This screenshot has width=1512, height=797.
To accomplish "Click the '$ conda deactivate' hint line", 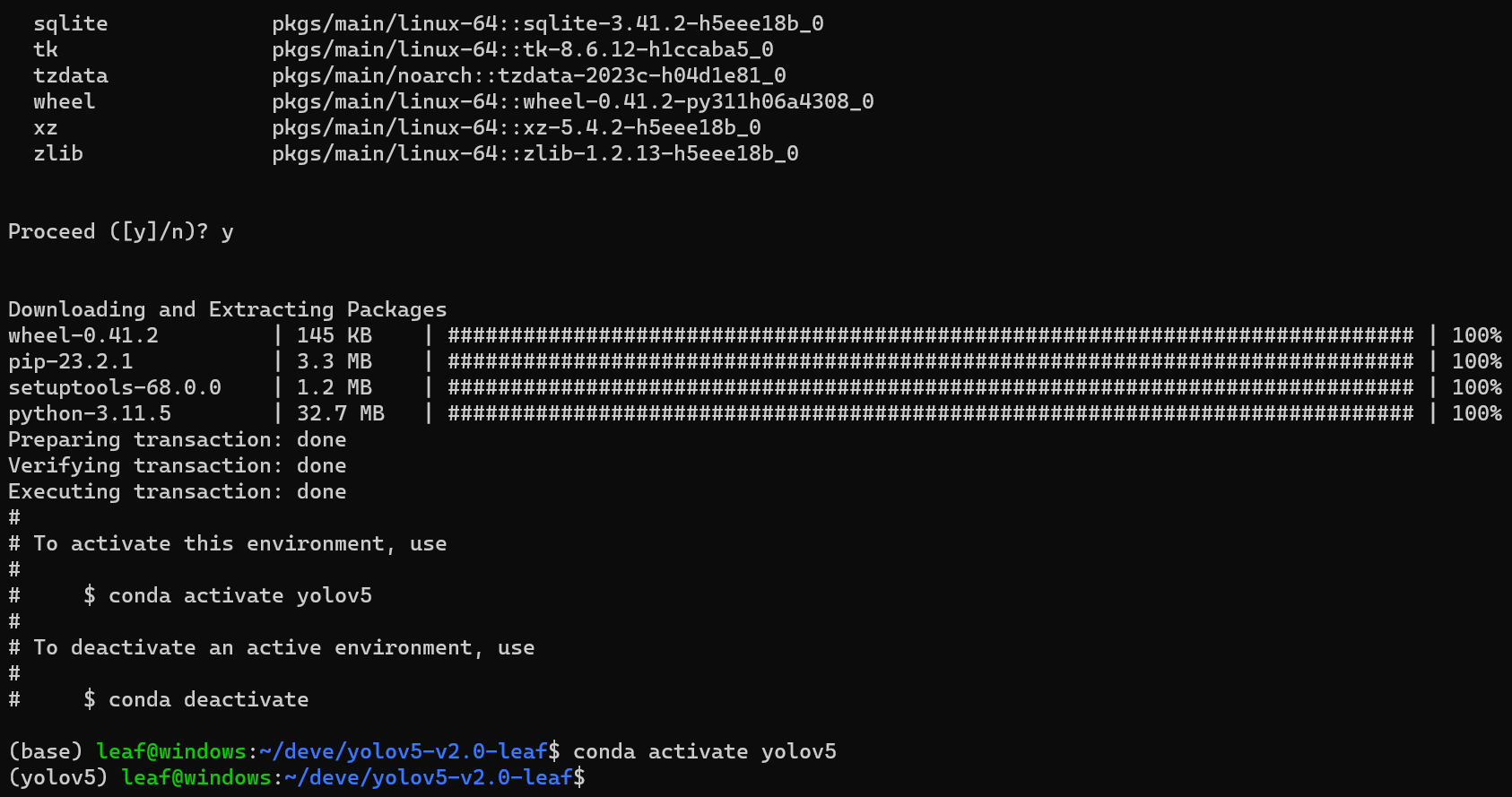I will coord(196,699).
